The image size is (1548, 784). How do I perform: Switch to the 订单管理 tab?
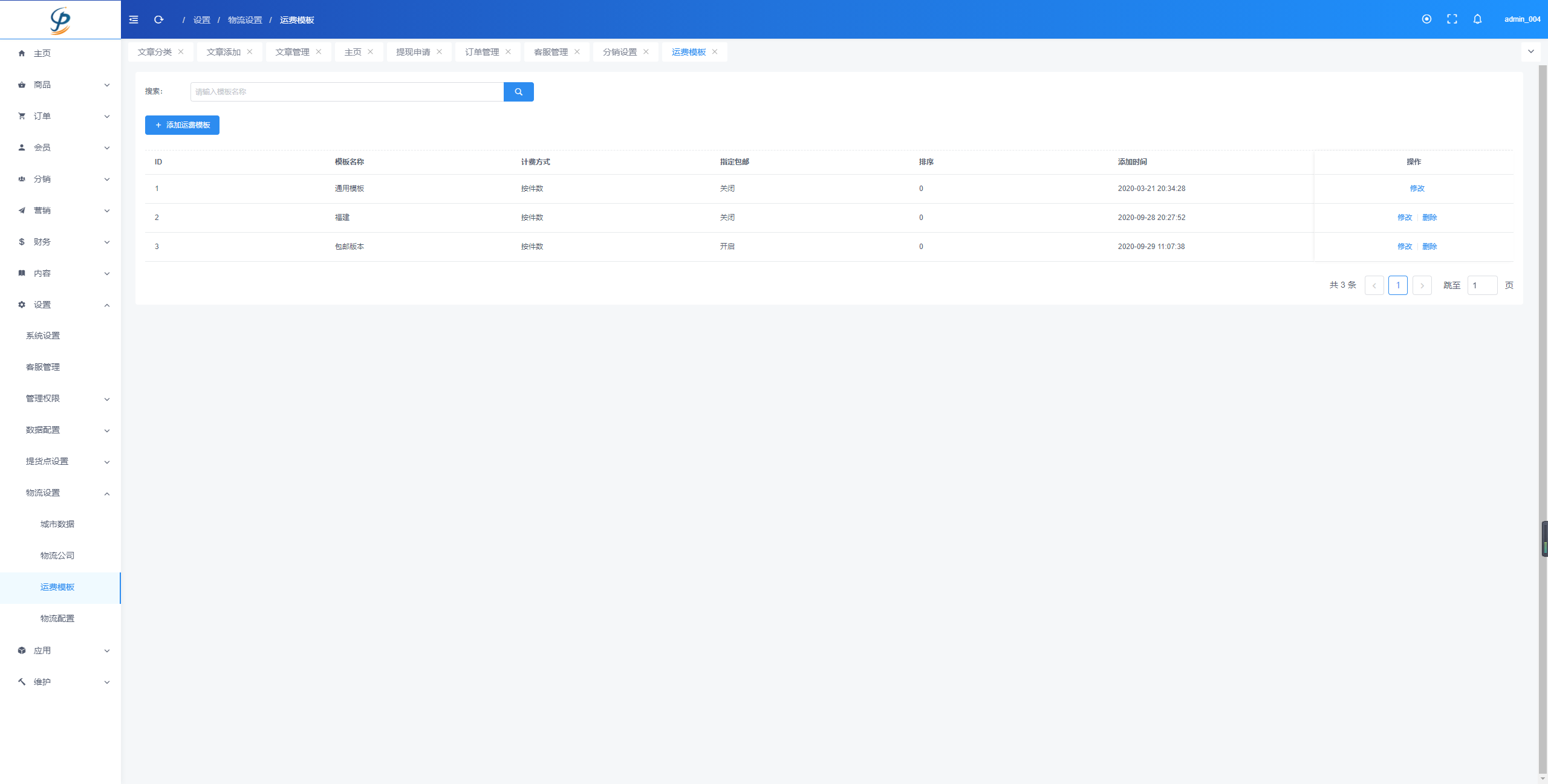pos(482,52)
